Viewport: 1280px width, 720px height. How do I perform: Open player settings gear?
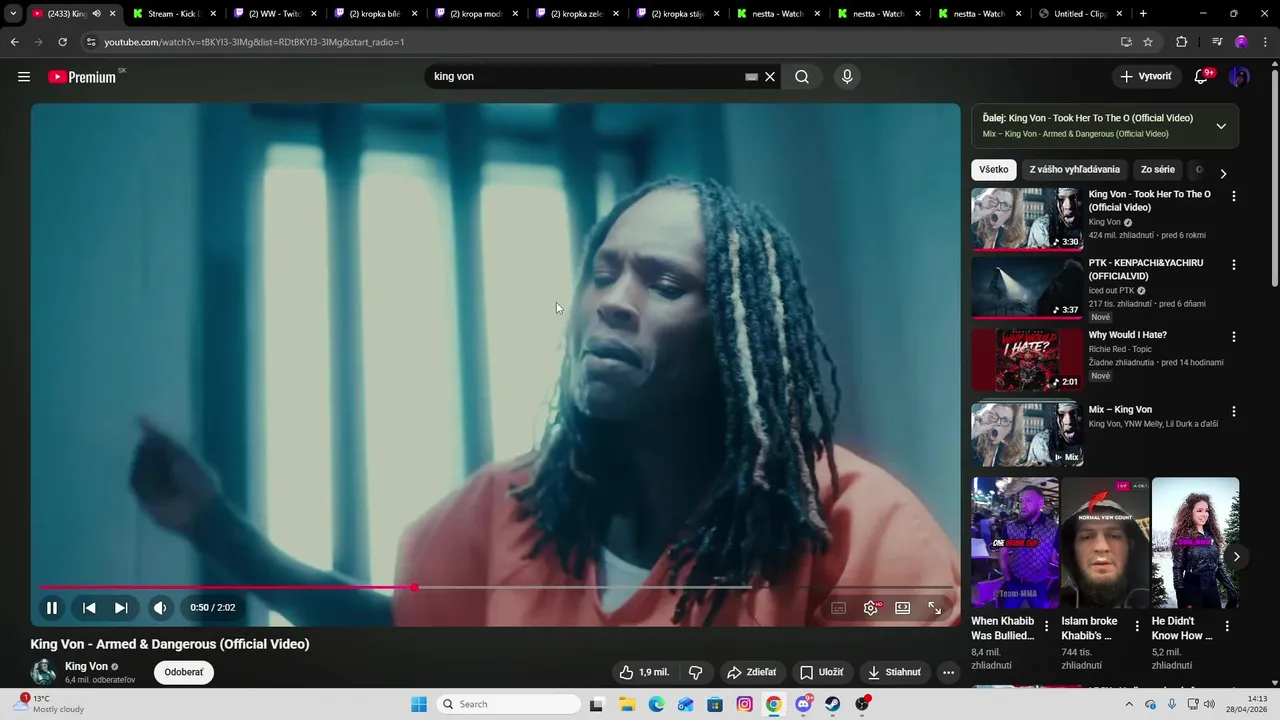point(871,608)
